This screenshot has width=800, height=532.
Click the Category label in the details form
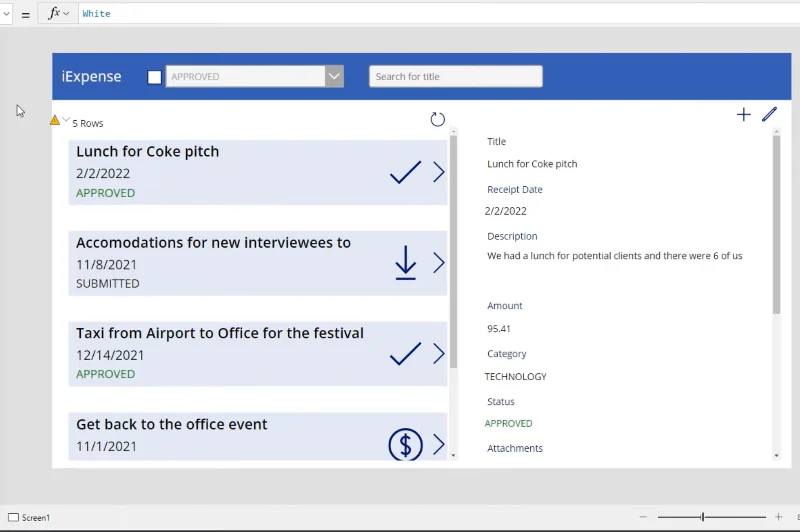[x=507, y=353]
